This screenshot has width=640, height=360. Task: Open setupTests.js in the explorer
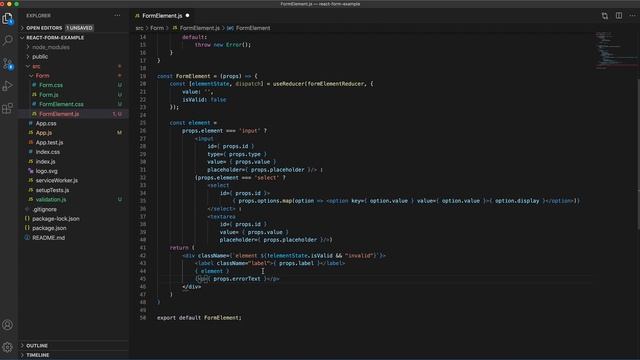coord(52,190)
